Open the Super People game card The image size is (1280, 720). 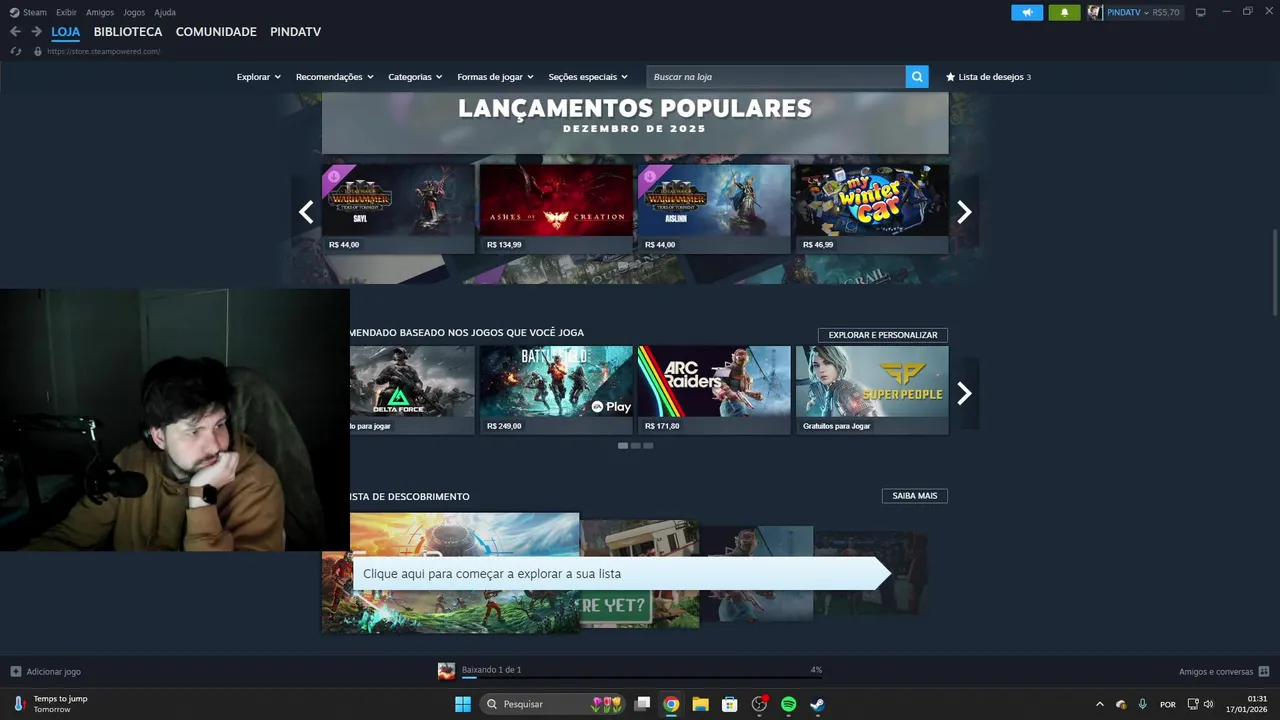[872, 390]
